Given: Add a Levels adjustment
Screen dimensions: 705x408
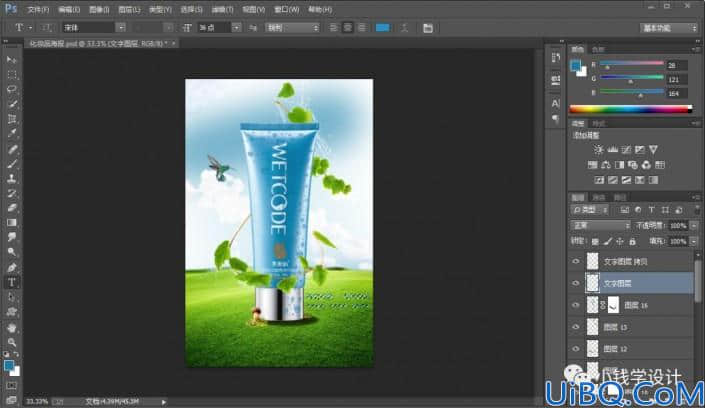Looking at the screenshot, I should click(x=612, y=149).
